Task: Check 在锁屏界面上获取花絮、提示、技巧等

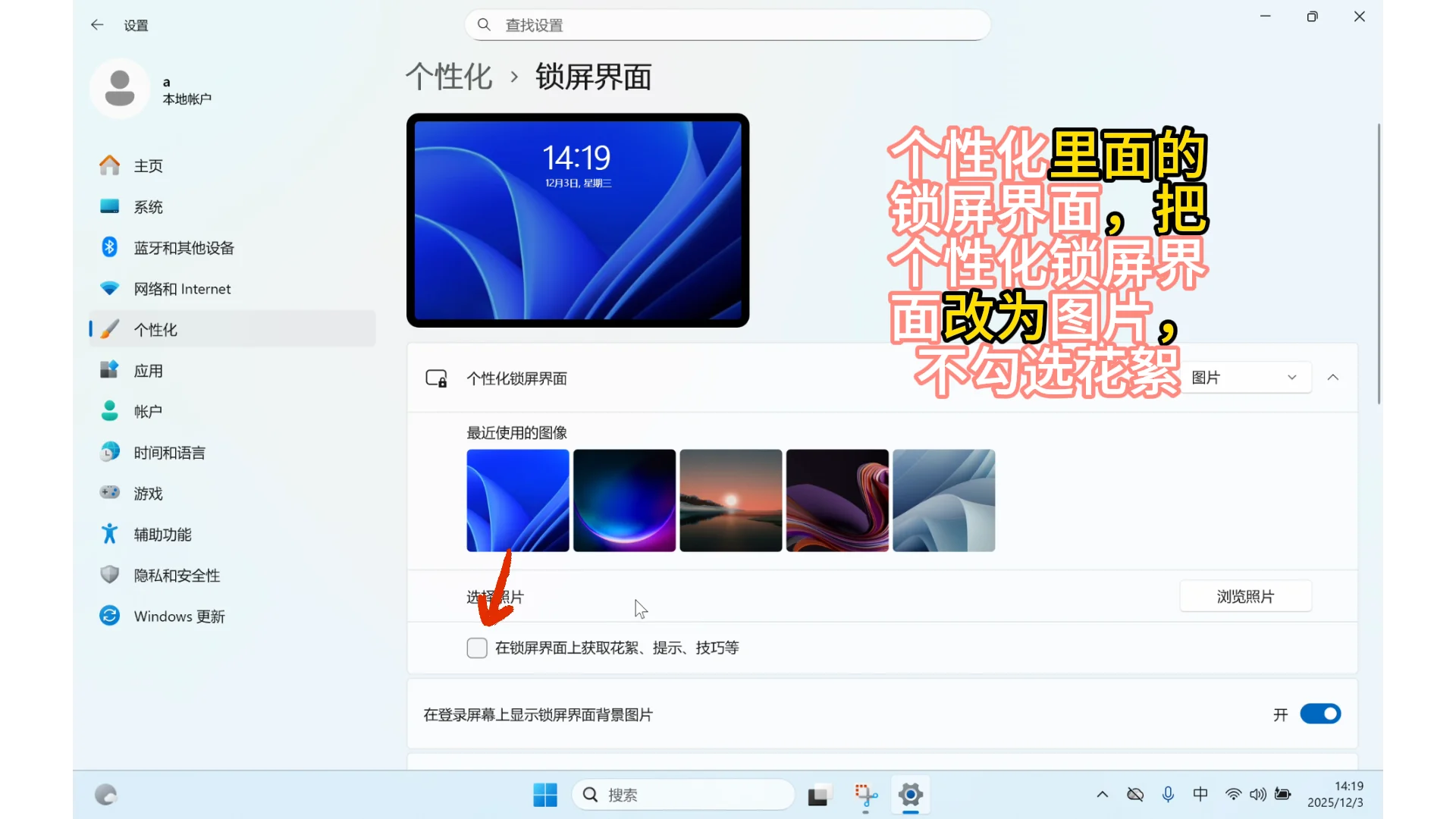Action: click(477, 648)
